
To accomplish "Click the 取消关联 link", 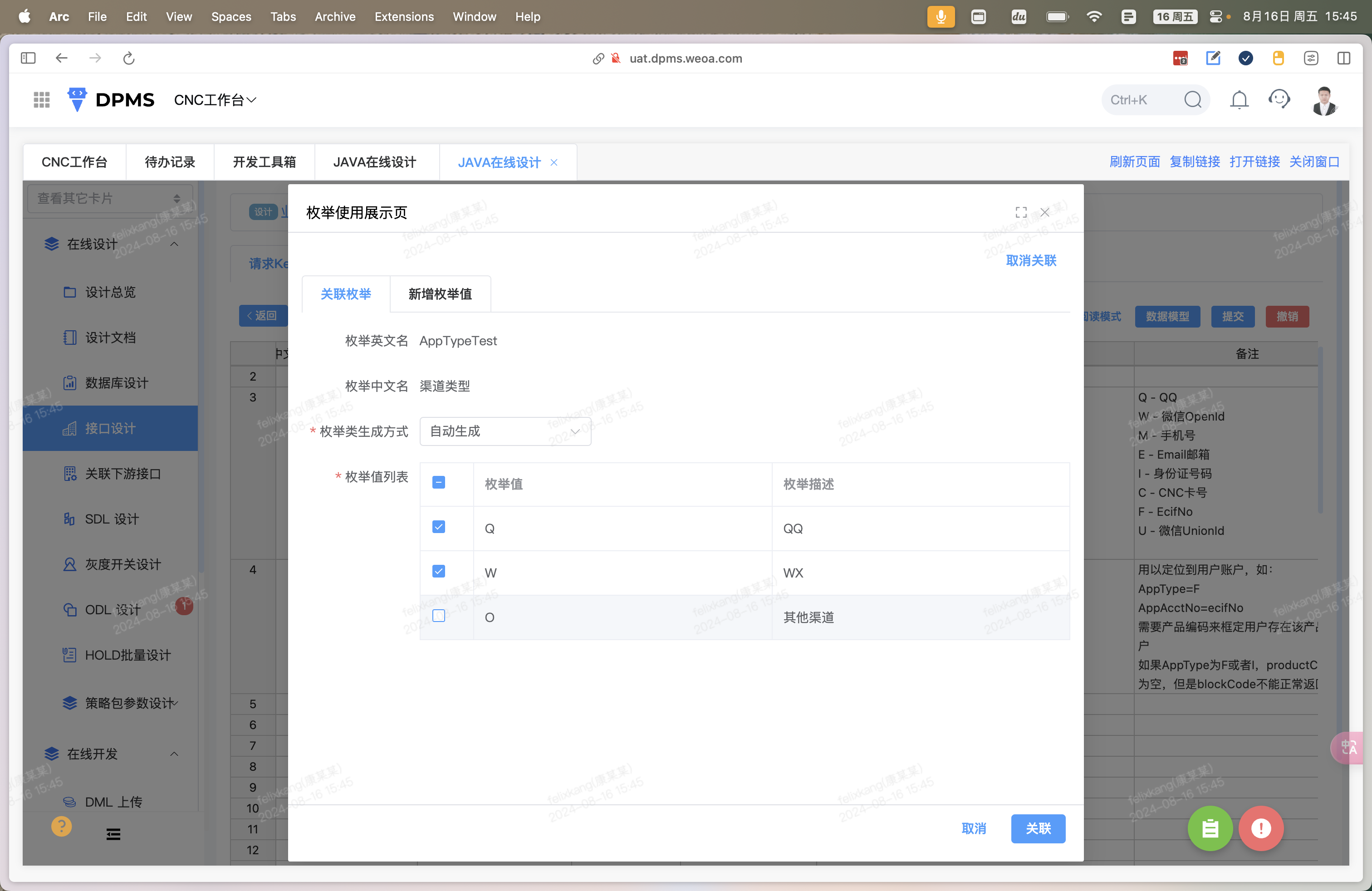I will click(x=1031, y=260).
